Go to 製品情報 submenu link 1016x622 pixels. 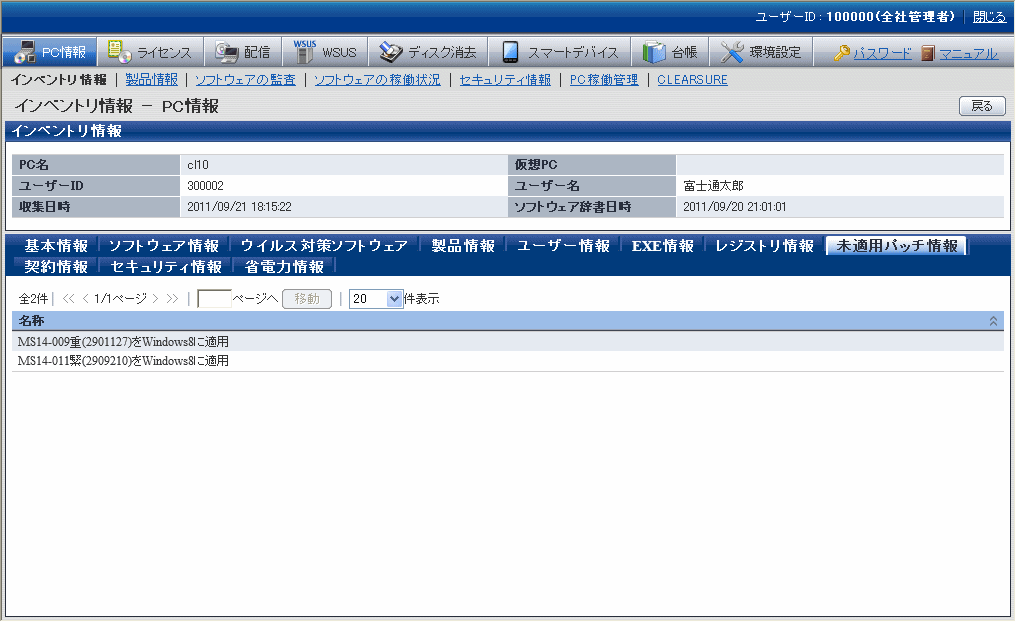tap(152, 80)
